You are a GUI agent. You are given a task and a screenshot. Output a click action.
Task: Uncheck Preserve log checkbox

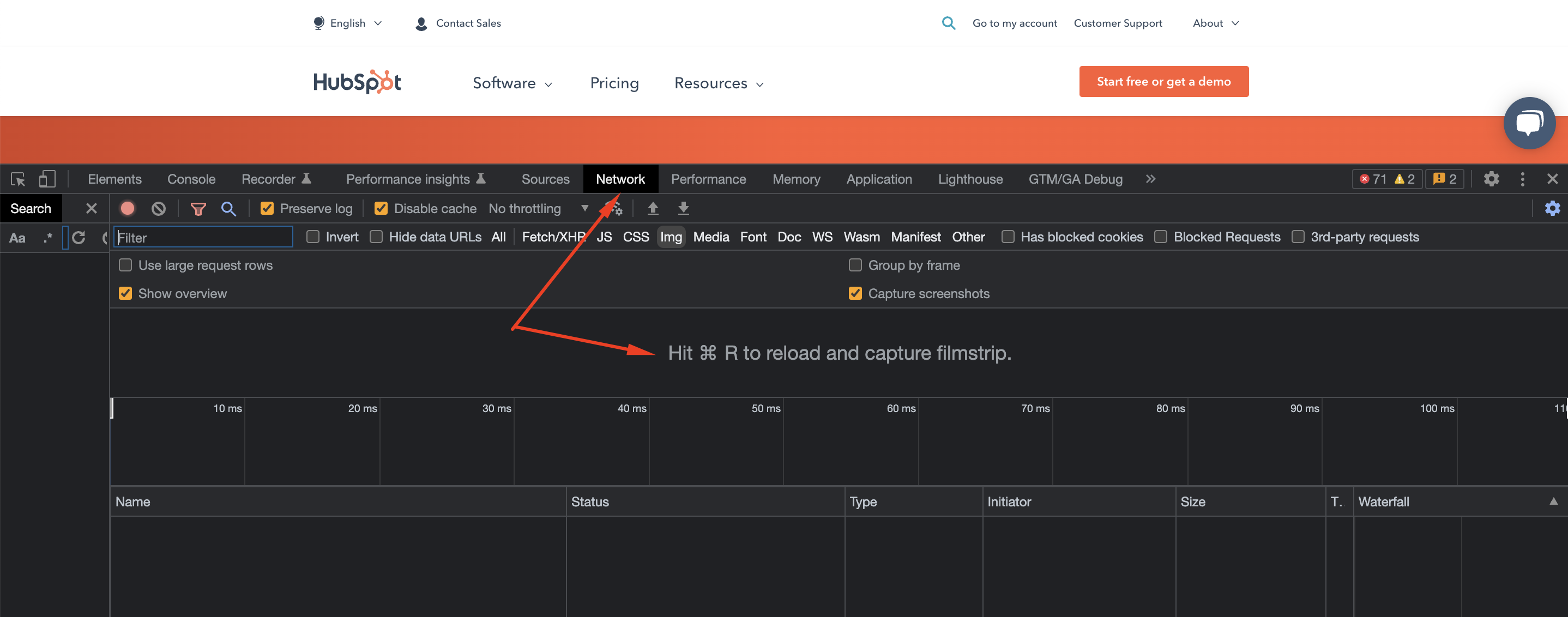[x=267, y=209]
